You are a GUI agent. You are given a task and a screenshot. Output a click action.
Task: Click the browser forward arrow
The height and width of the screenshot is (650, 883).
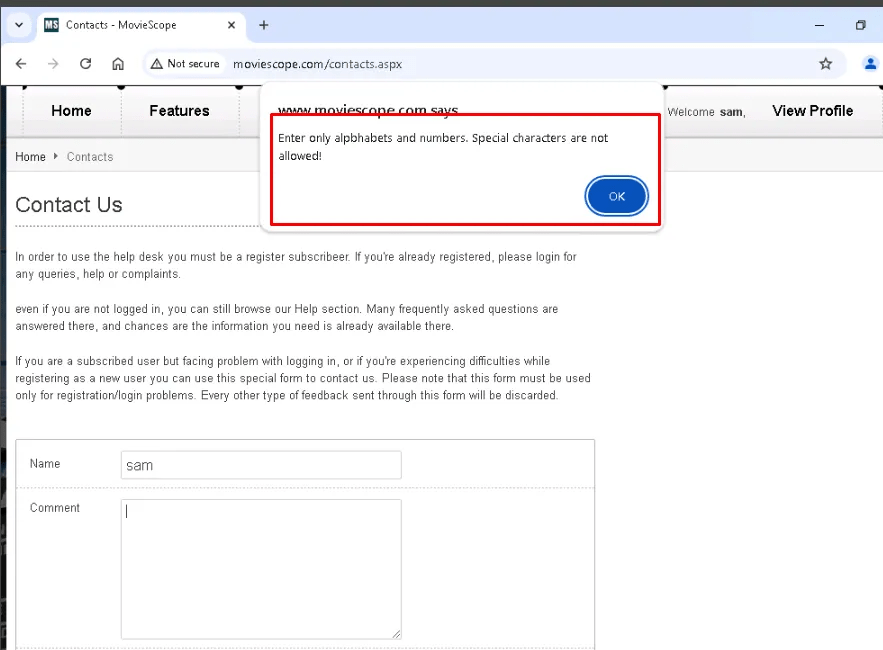pos(53,63)
